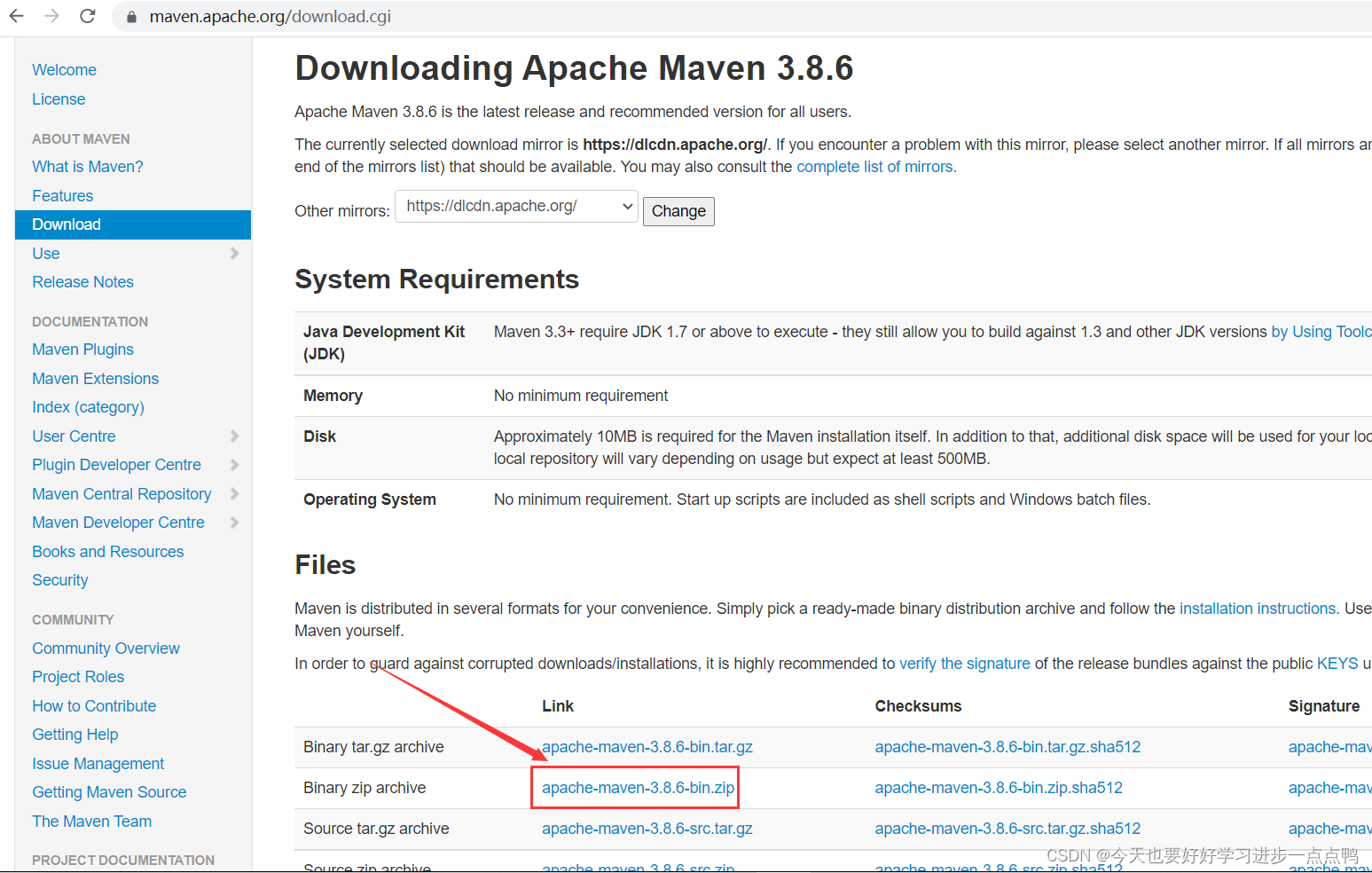Open apache-maven-3.8.6-bin.tar.gz.sha512 checksum

(x=1007, y=747)
